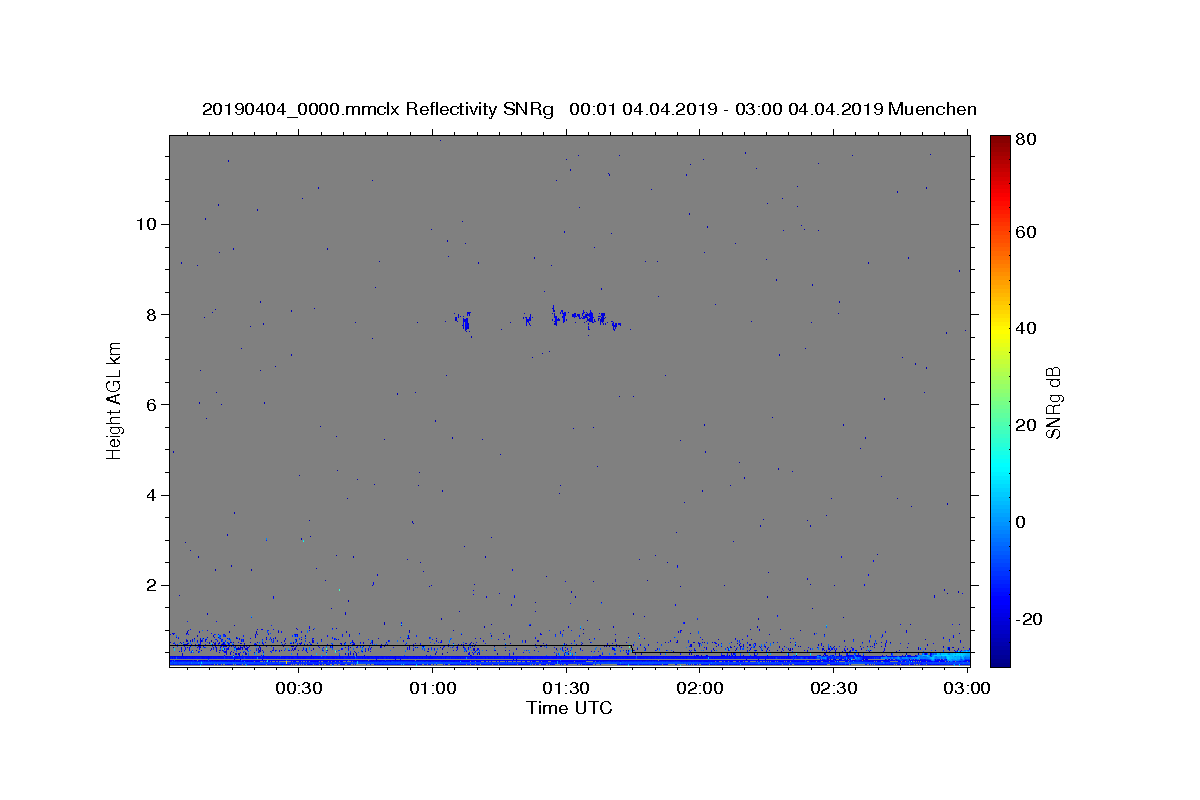1200x800 pixels.
Task: Click the height tick label 2
Action: [154, 585]
